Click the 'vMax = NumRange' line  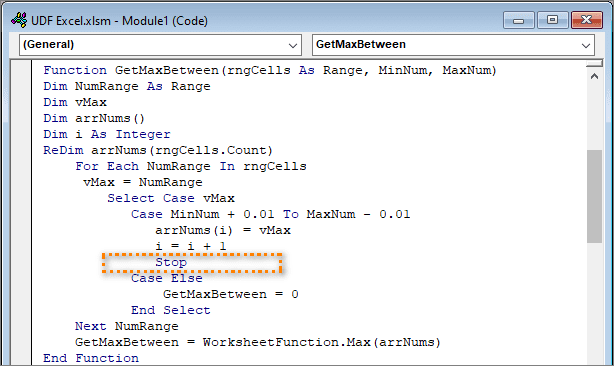(143, 182)
